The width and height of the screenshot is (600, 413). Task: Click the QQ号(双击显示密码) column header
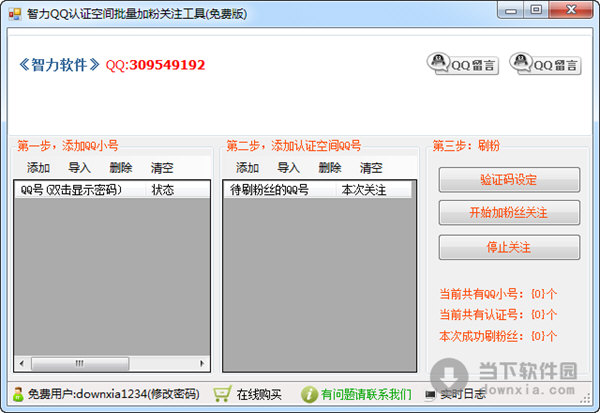[80, 190]
